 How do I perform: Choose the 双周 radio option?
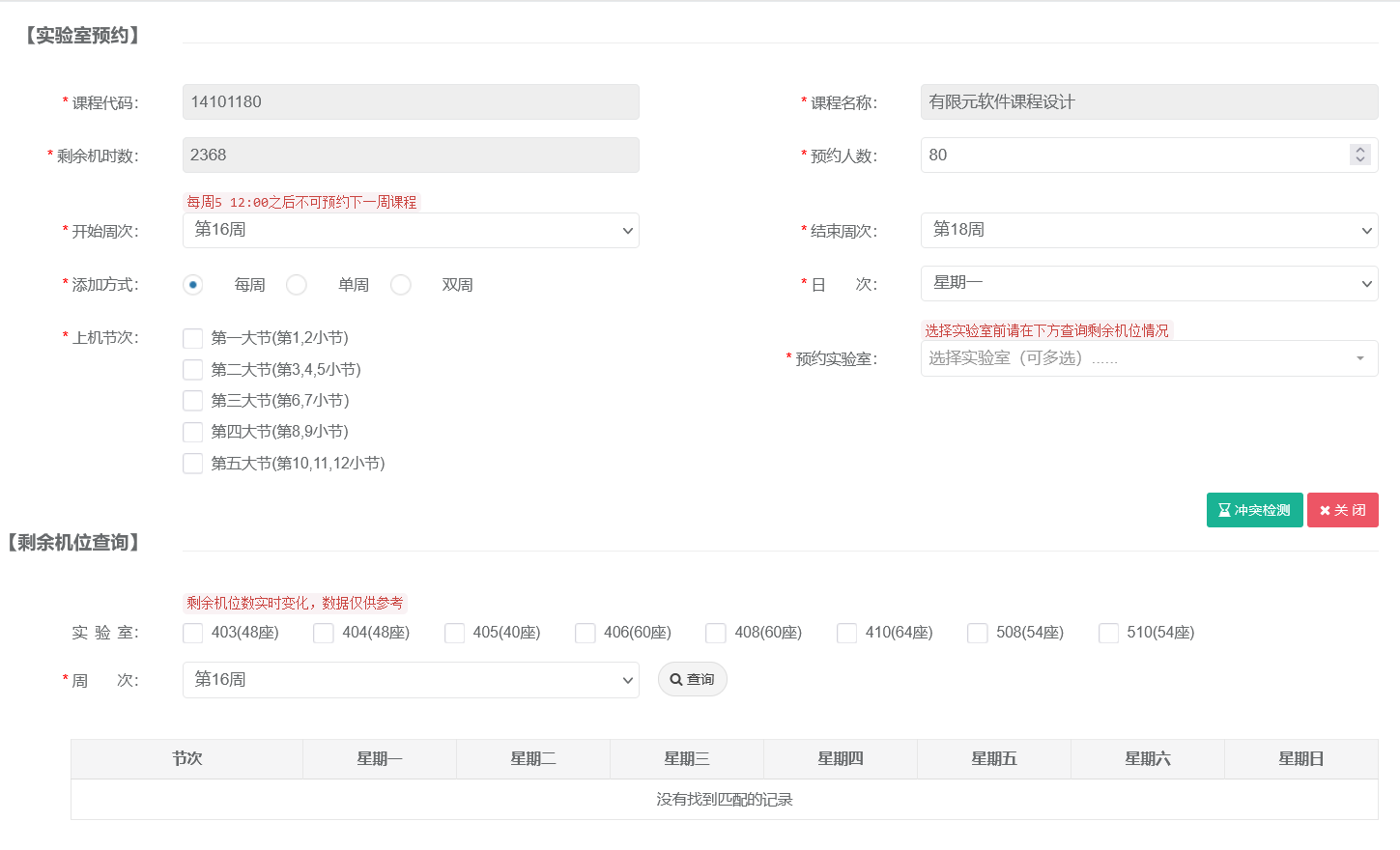click(401, 285)
